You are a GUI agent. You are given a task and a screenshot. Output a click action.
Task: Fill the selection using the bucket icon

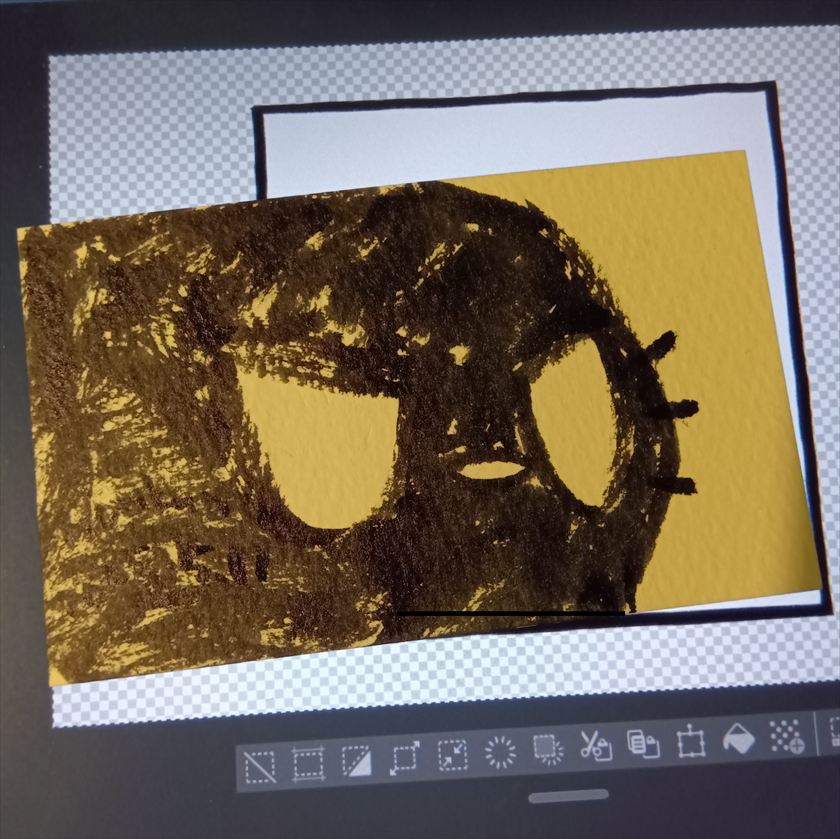coord(738,738)
